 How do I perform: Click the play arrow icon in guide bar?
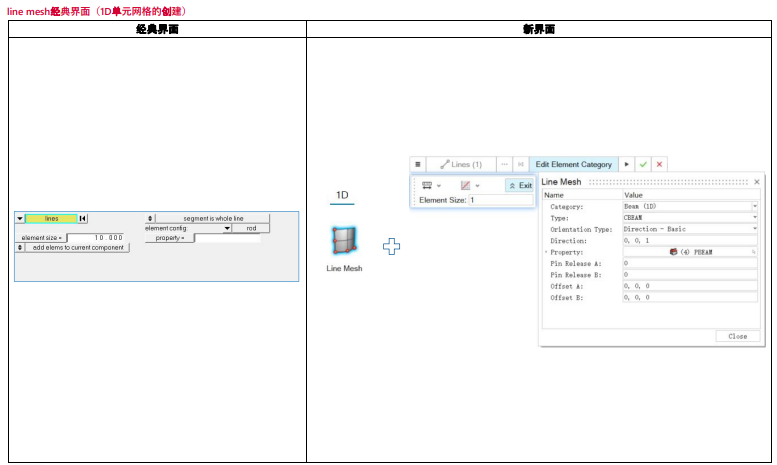tap(627, 164)
